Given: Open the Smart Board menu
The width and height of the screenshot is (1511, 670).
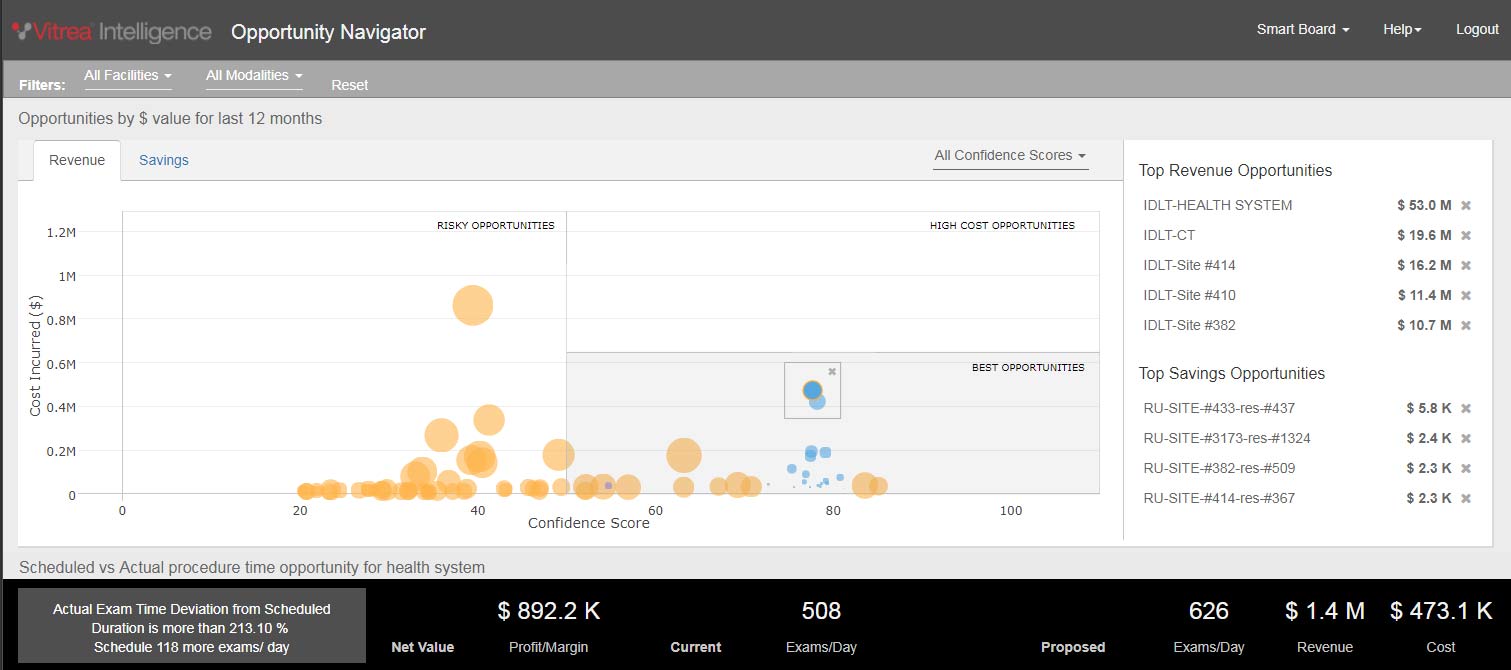Looking at the screenshot, I should click(1302, 30).
